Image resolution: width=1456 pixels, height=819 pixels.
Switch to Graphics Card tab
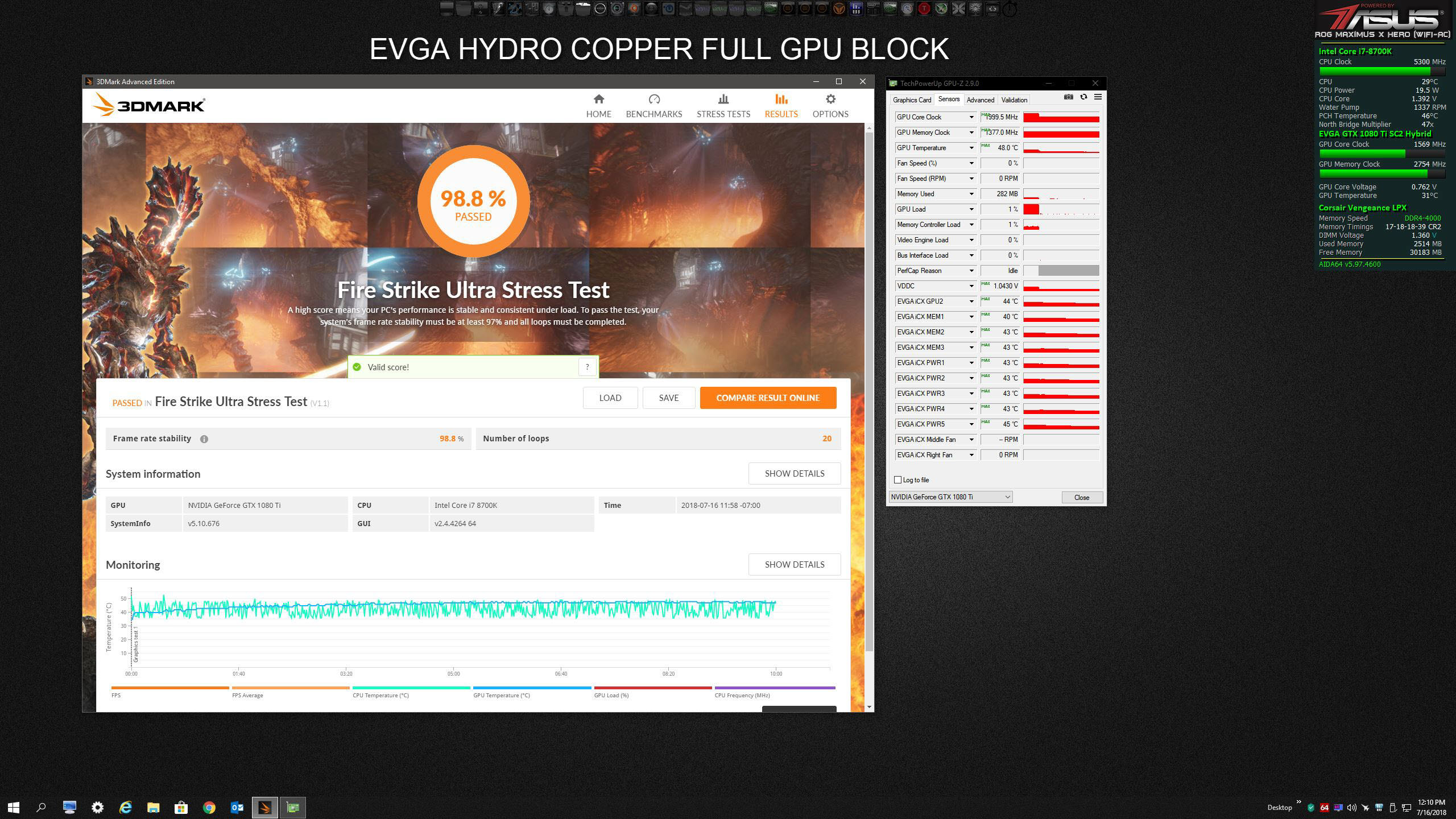[912, 100]
